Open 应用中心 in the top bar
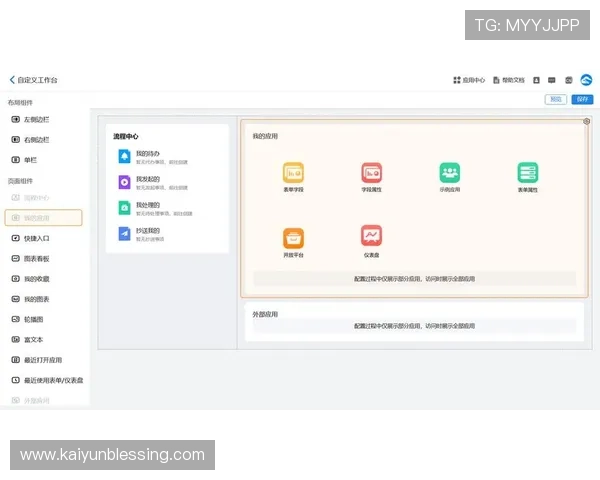 coord(469,80)
